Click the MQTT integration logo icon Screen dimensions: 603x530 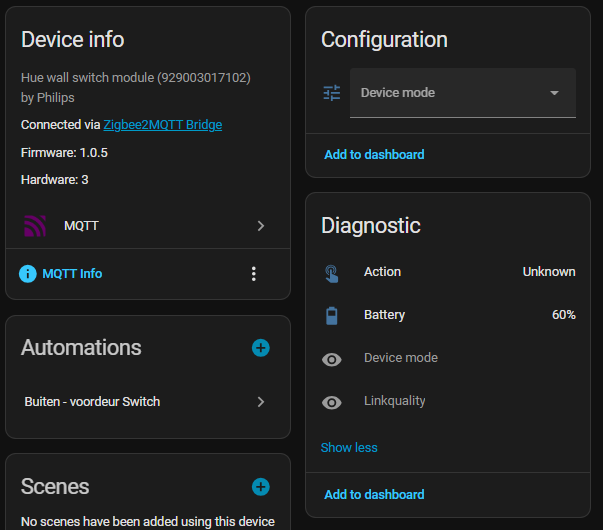pos(35,226)
